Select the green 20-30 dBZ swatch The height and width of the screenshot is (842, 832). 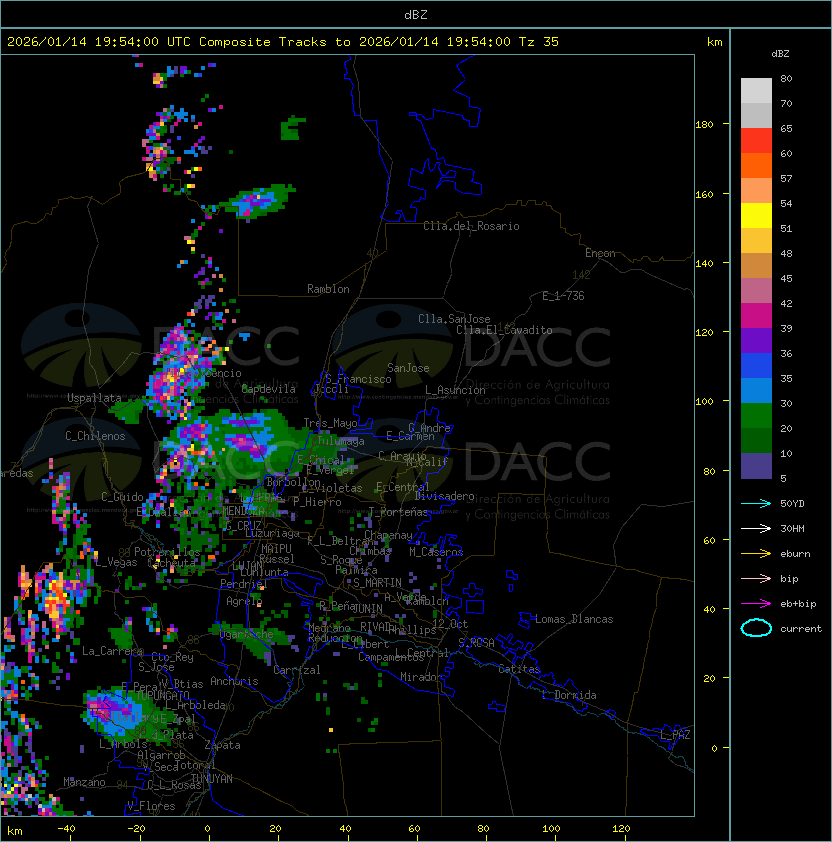tap(756, 416)
